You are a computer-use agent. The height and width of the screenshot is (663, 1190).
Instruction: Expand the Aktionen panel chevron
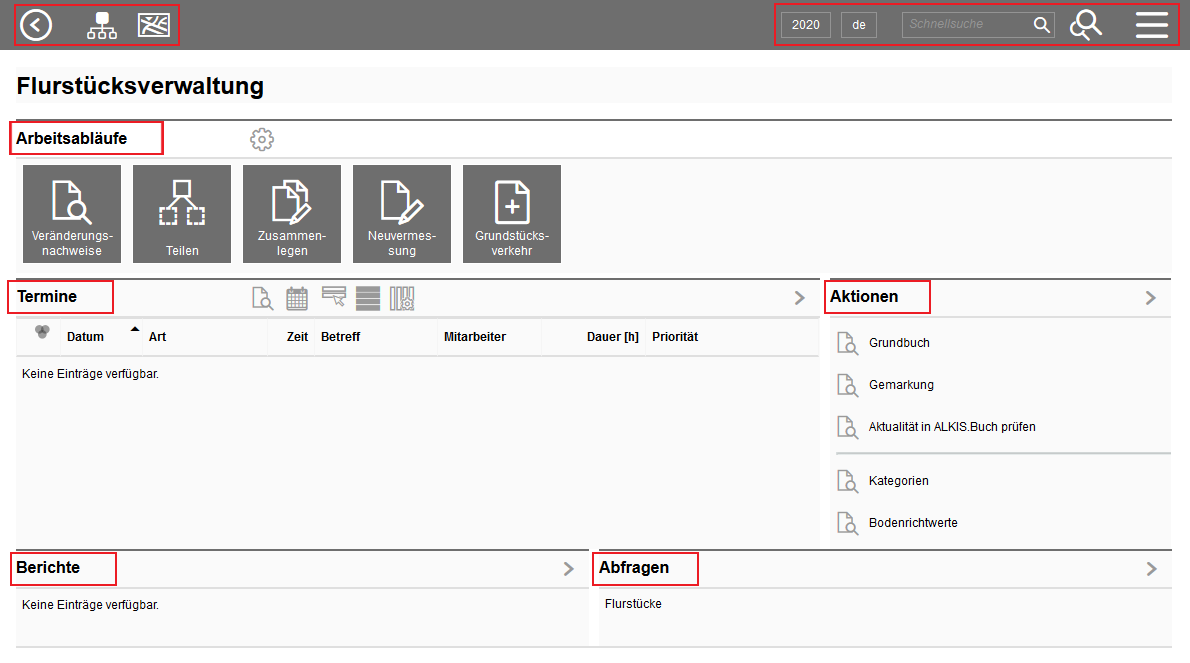(1150, 297)
